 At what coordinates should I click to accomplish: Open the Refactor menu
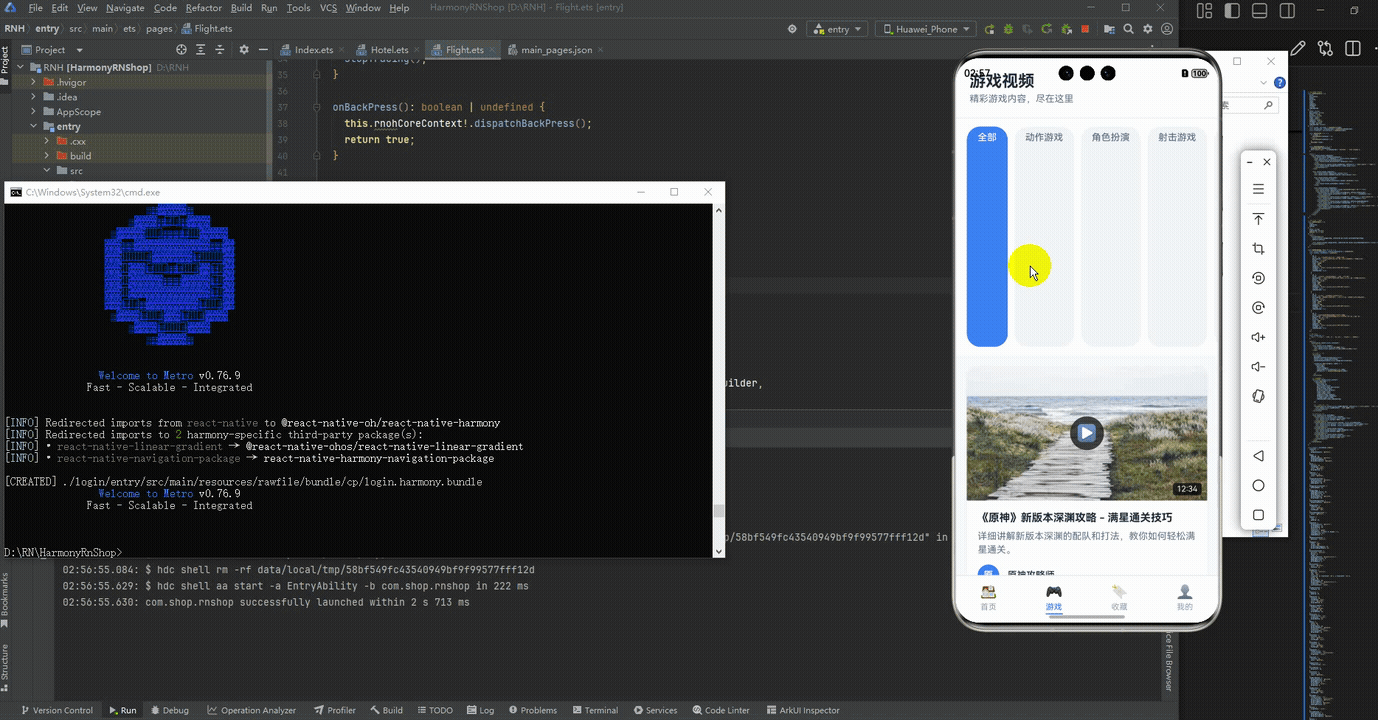point(203,8)
